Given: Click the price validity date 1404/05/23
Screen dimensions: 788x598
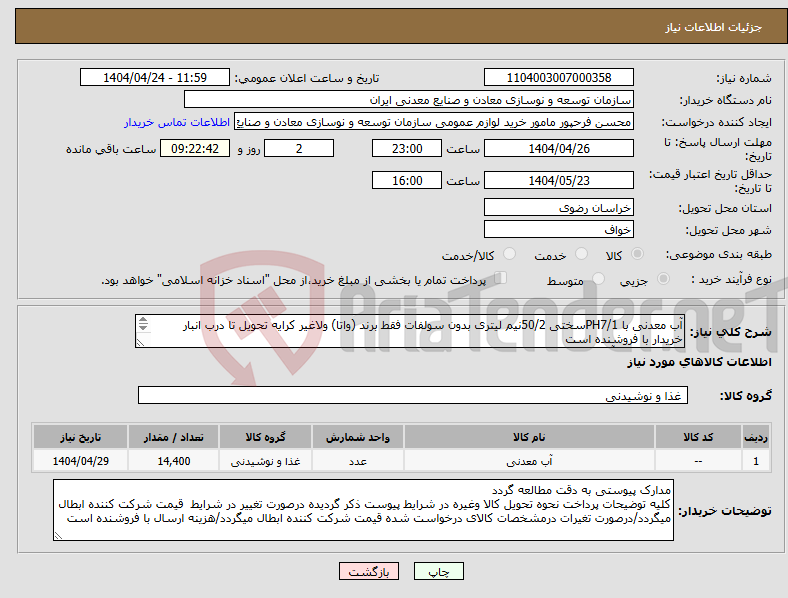Looking at the screenshot, I should pos(559,180).
